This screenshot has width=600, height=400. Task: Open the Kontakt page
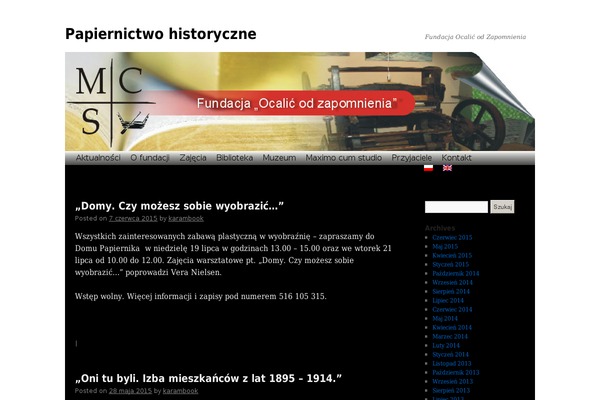[x=456, y=158]
